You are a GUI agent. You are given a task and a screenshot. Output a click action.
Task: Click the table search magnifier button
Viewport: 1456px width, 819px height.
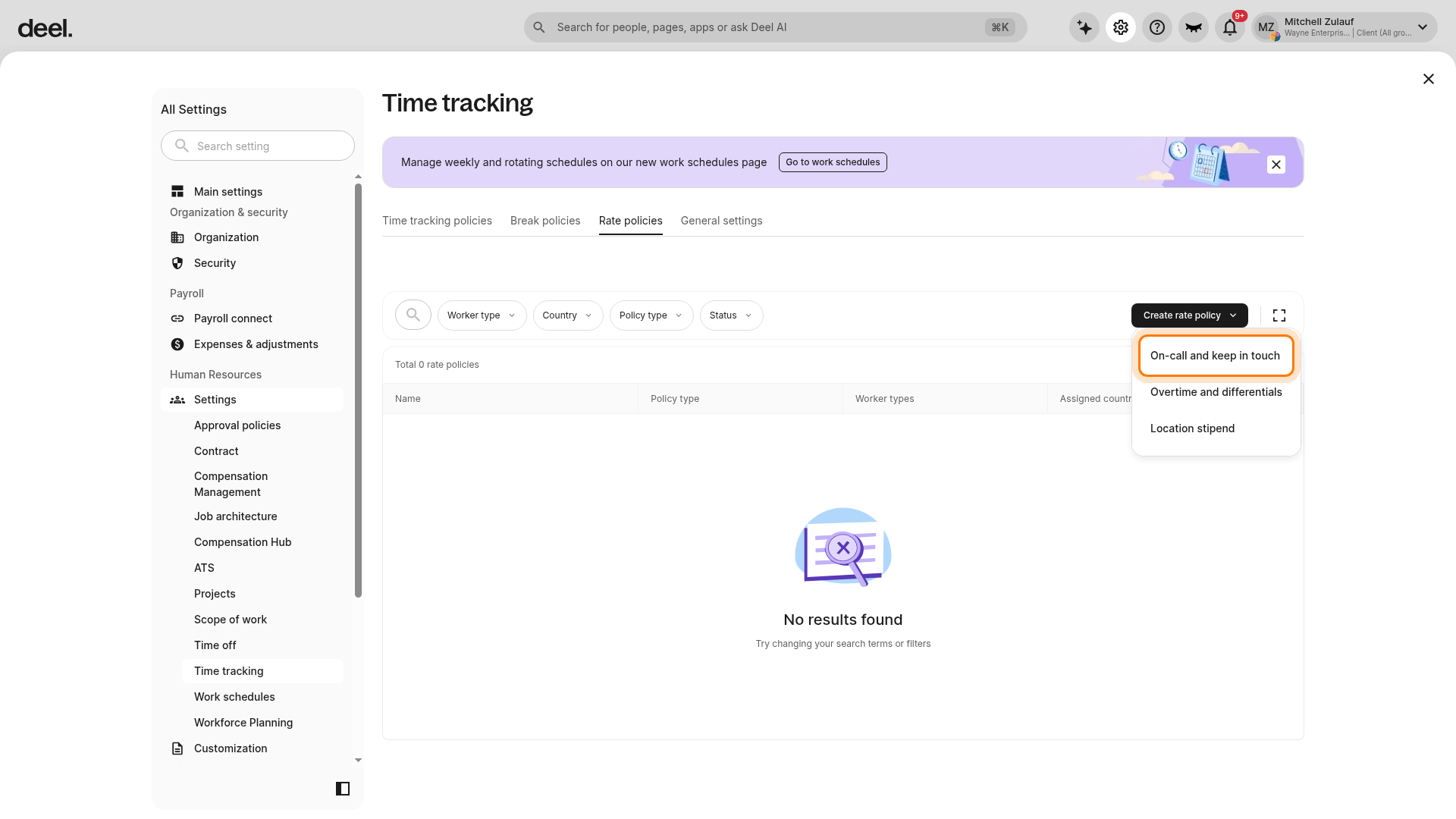point(413,315)
